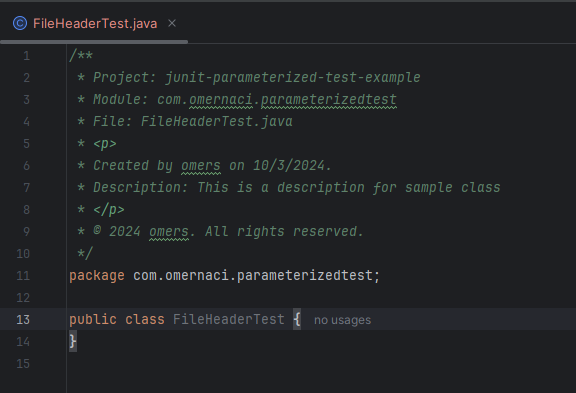Click line number 10 in the gutter
Viewport: 576px width, 393px height.
(x=23, y=253)
